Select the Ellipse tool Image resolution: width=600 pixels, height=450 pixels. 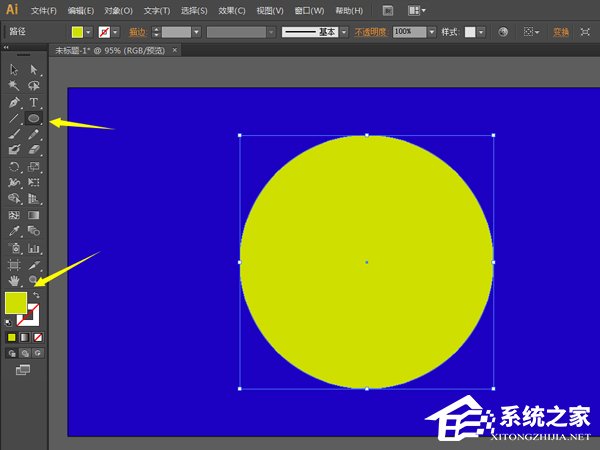pos(34,118)
